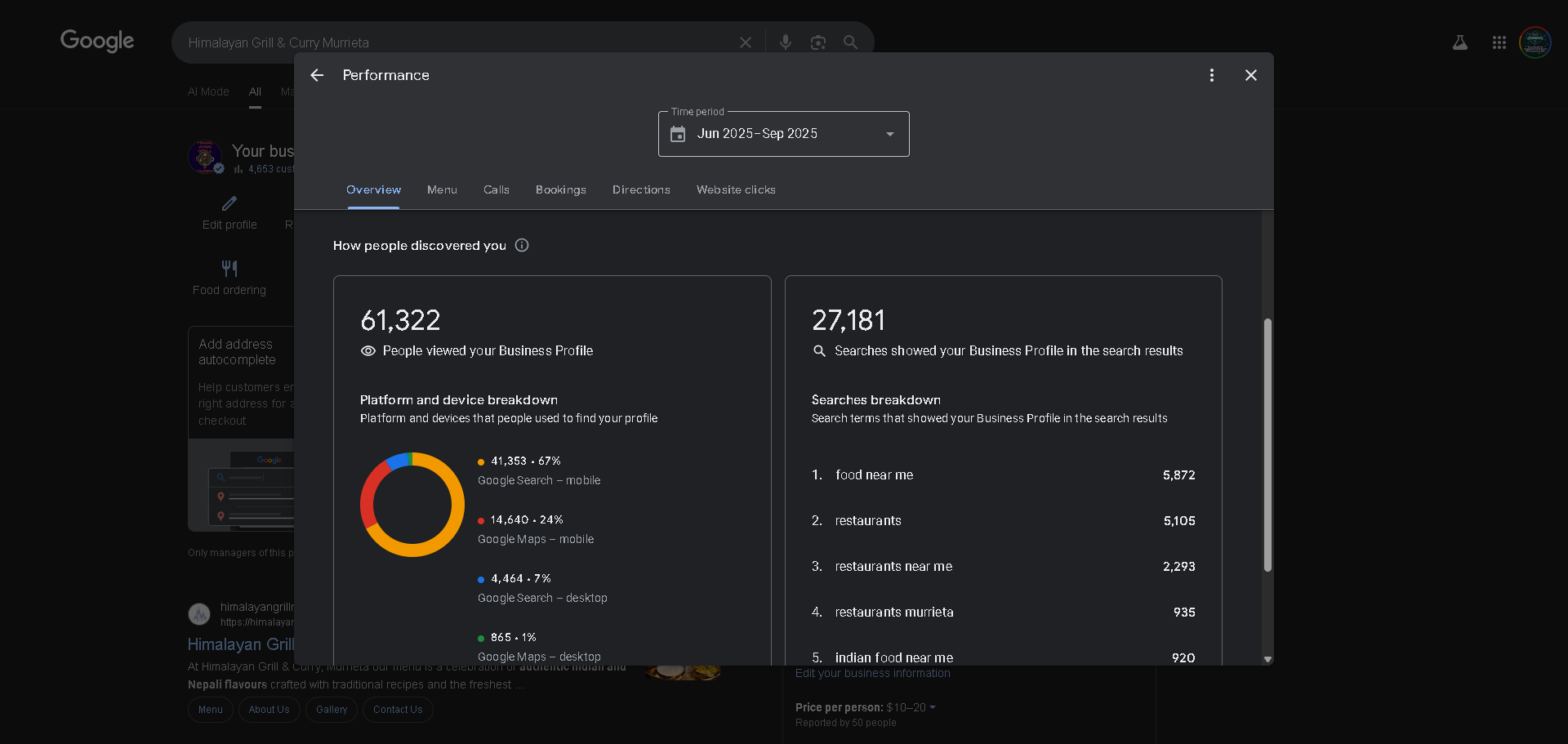The image size is (1568, 744).
Task: Click the Edit profile pencil icon
Action: tap(229, 203)
